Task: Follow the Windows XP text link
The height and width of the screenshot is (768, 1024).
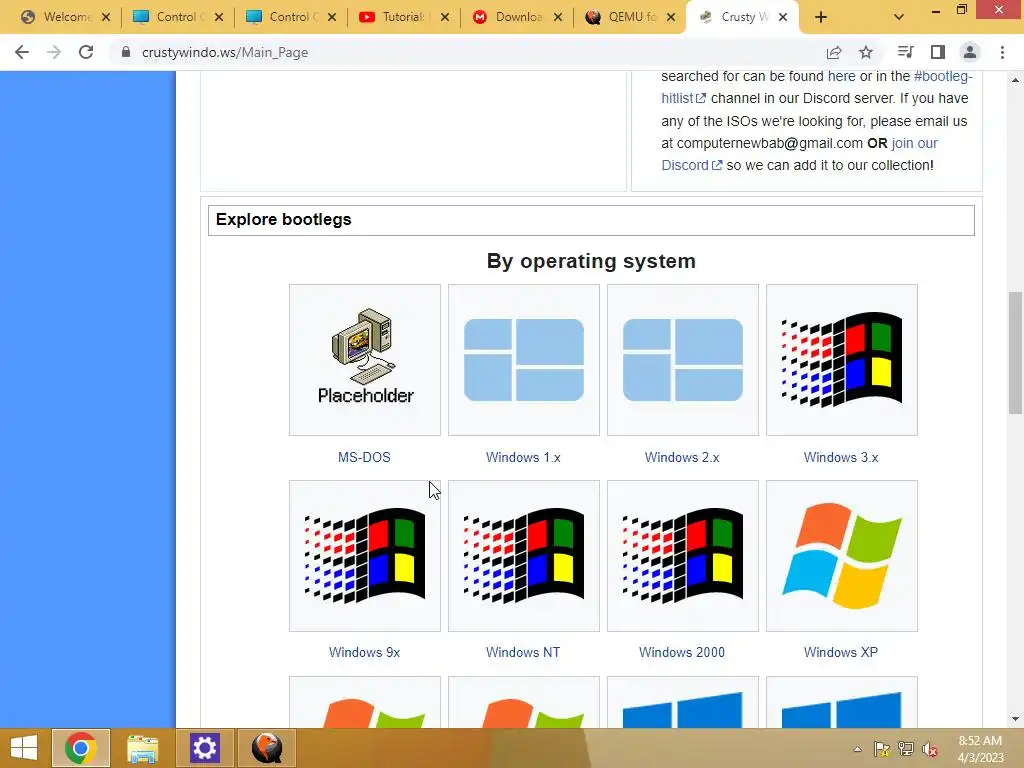Action: pos(840,652)
